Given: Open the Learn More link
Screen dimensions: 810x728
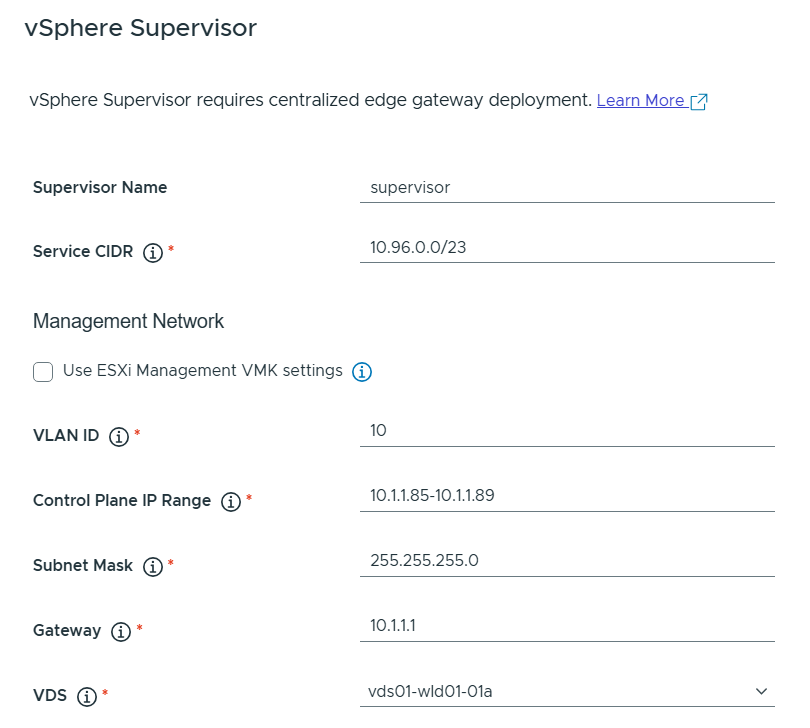Looking at the screenshot, I should (640, 101).
